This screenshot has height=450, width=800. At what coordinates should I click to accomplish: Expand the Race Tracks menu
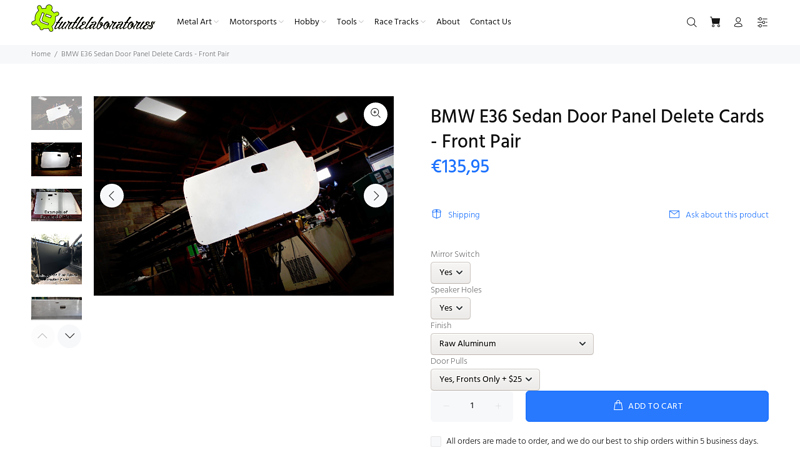(x=399, y=22)
